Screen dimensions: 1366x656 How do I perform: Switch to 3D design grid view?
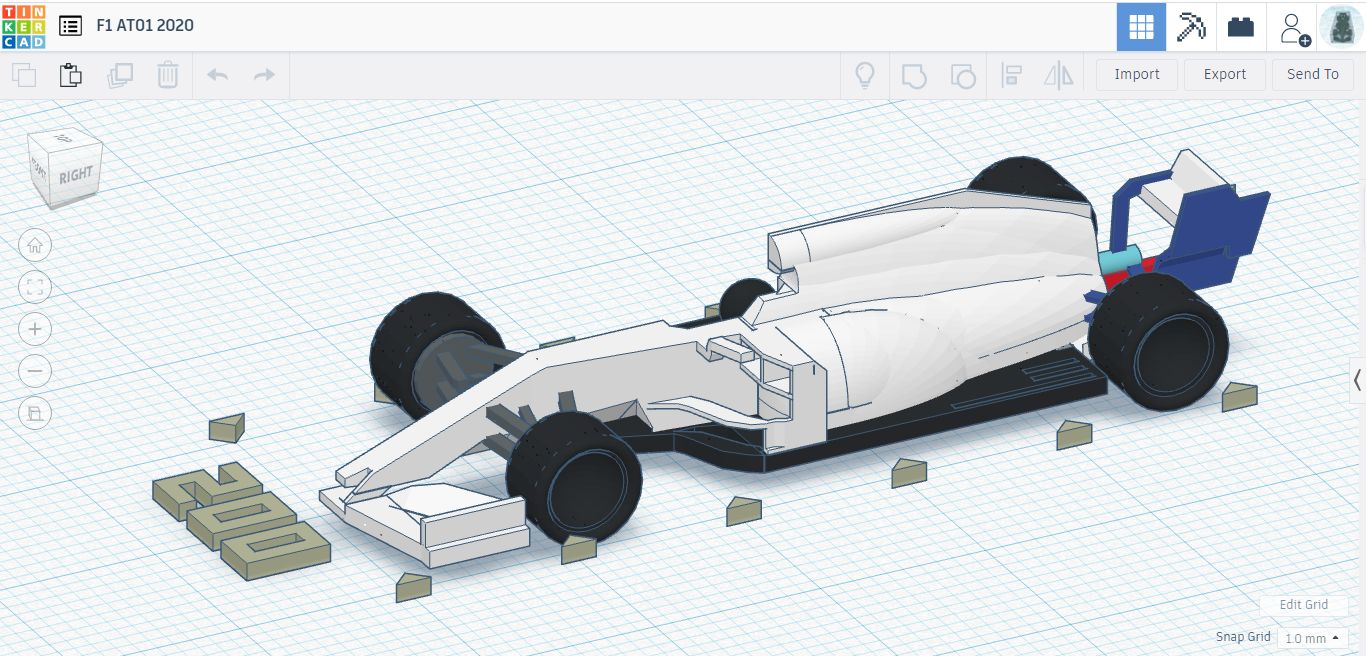pos(1141,27)
